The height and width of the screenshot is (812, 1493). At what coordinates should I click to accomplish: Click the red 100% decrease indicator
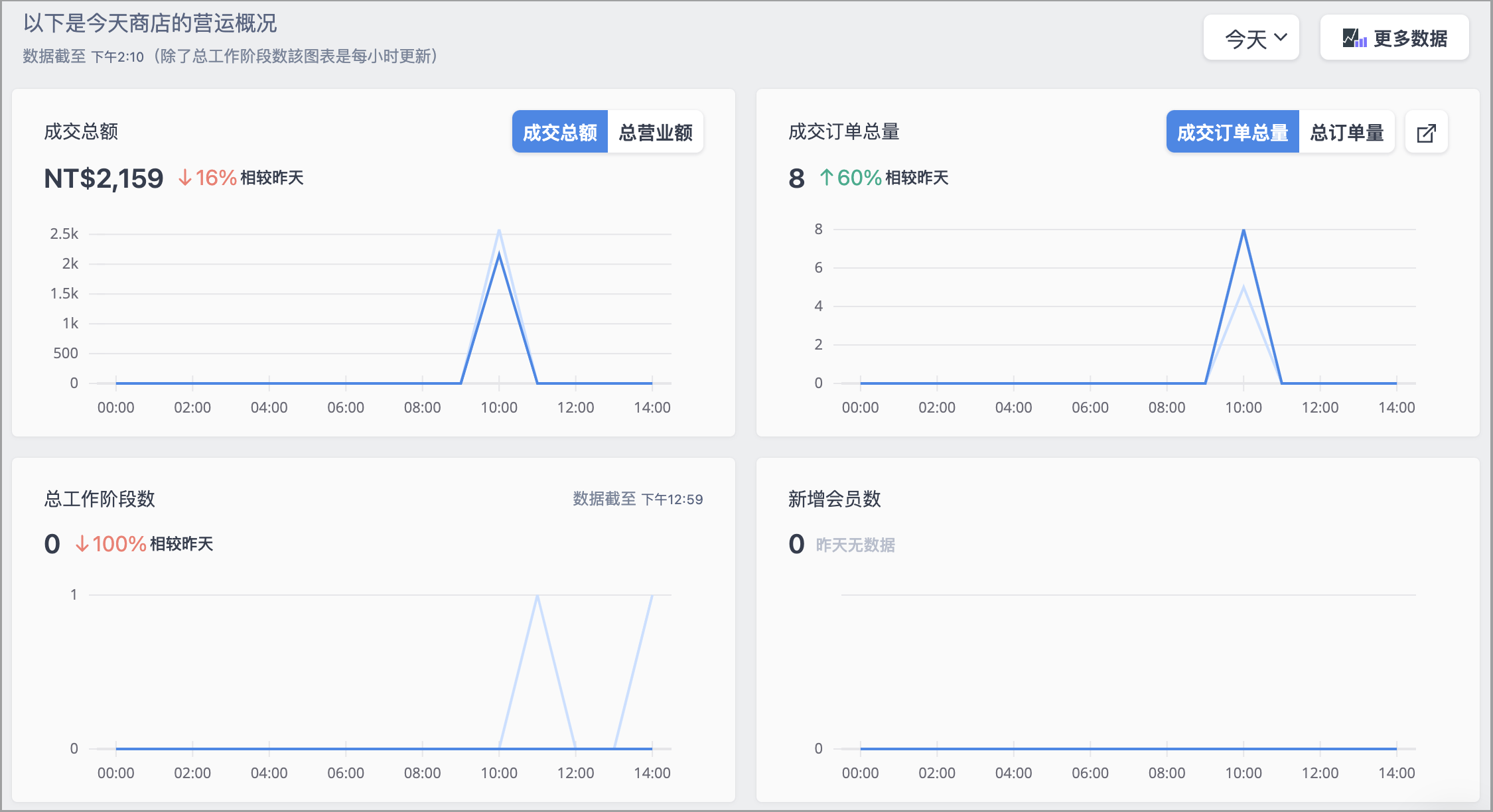(111, 544)
